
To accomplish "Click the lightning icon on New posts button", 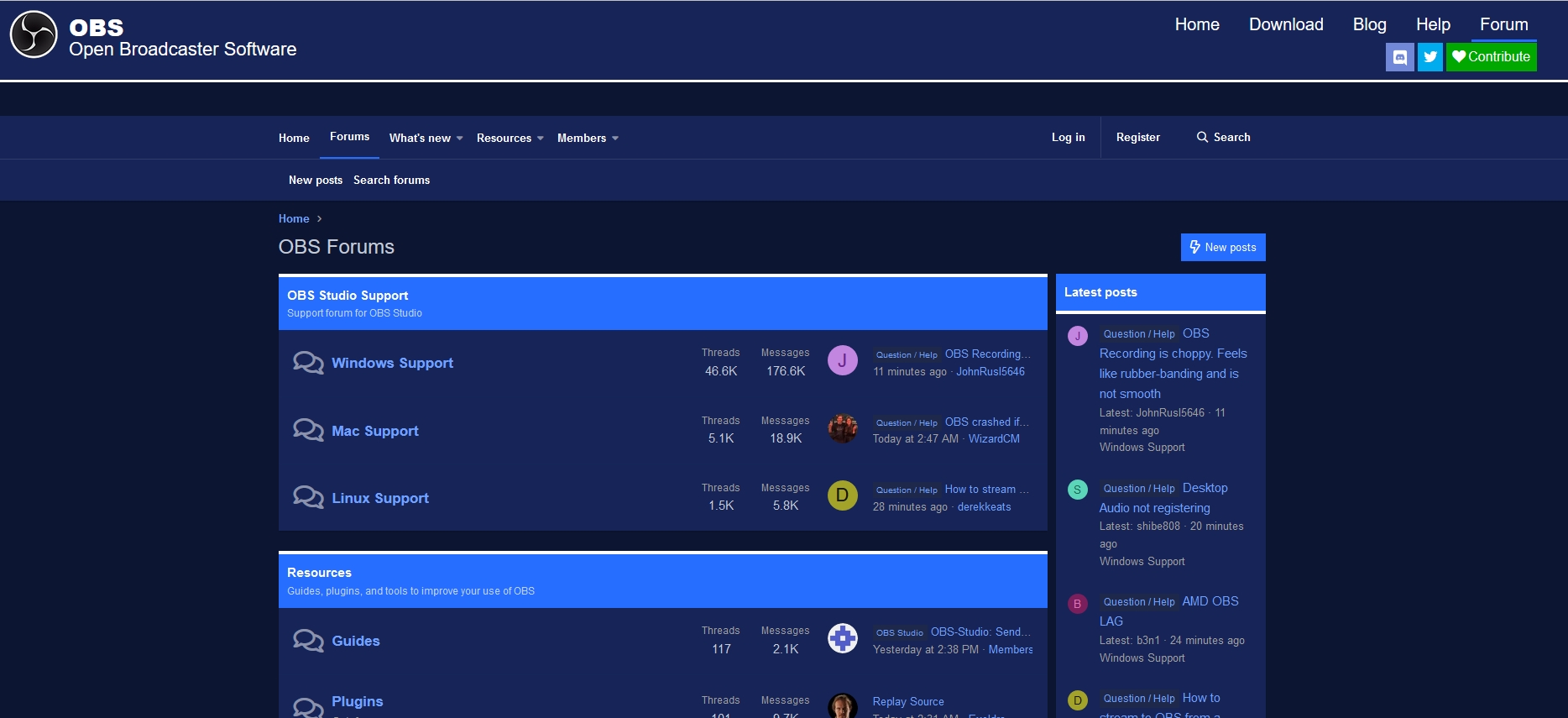I will pyautogui.click(x=1195, y=247).
